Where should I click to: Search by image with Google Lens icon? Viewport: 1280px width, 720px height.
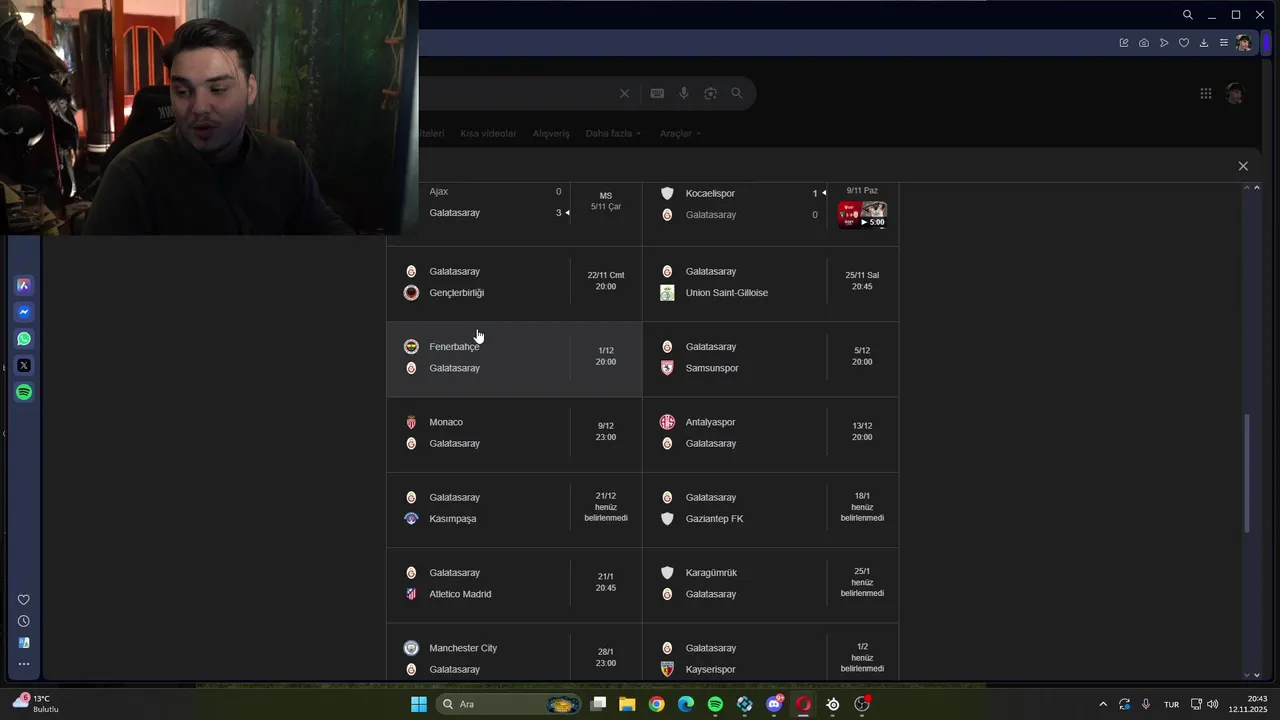710,93
